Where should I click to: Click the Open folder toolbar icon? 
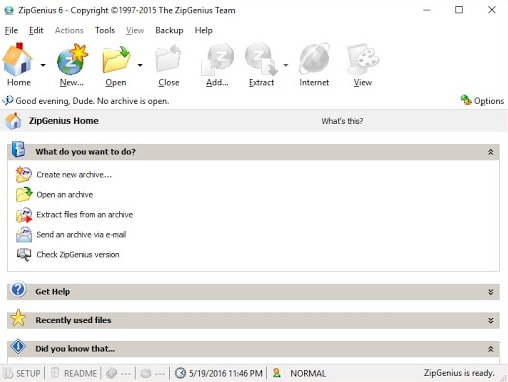[x=116, y=59]
